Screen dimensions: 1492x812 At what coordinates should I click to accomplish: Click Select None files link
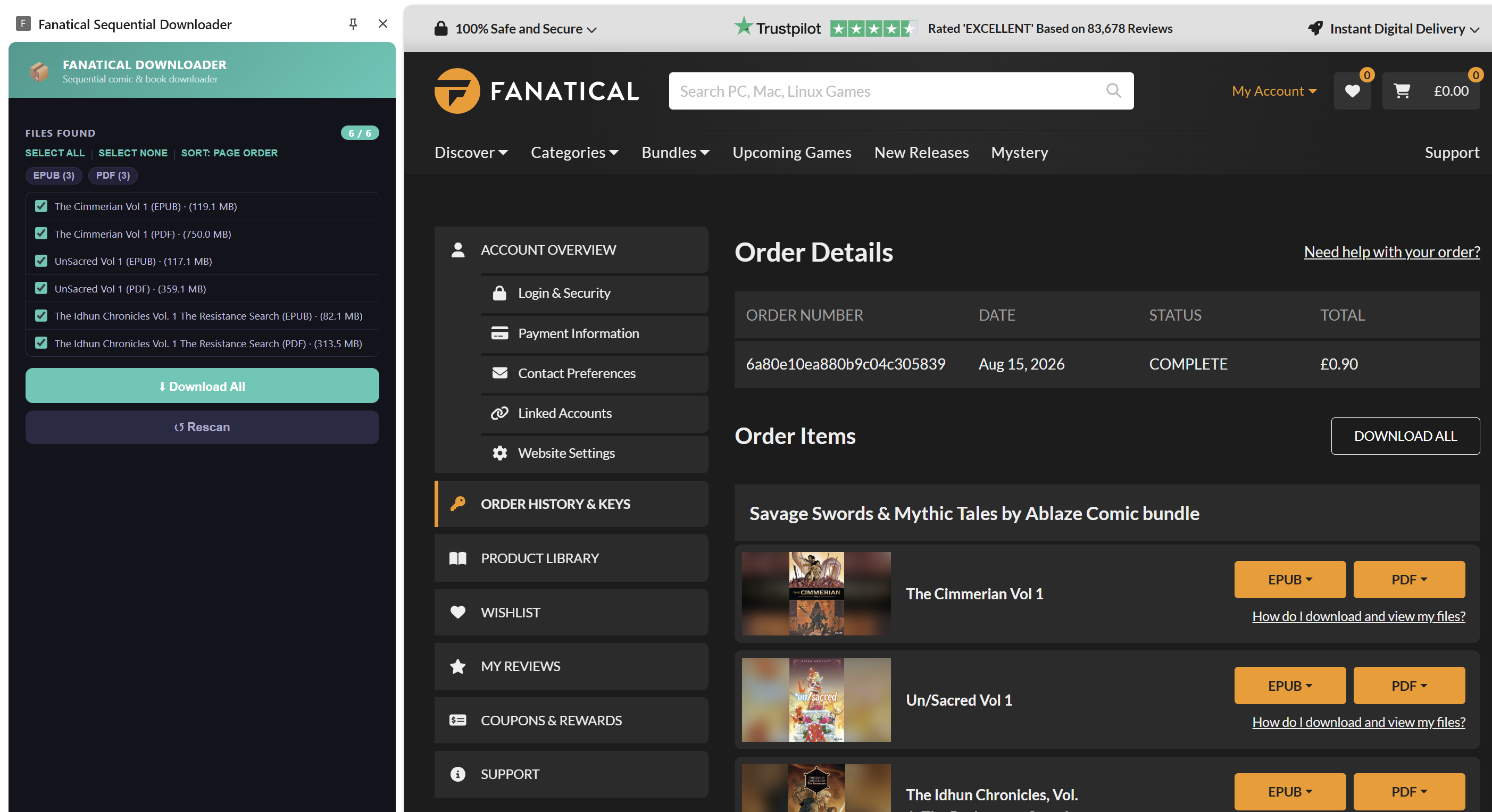tap(132, 153)
